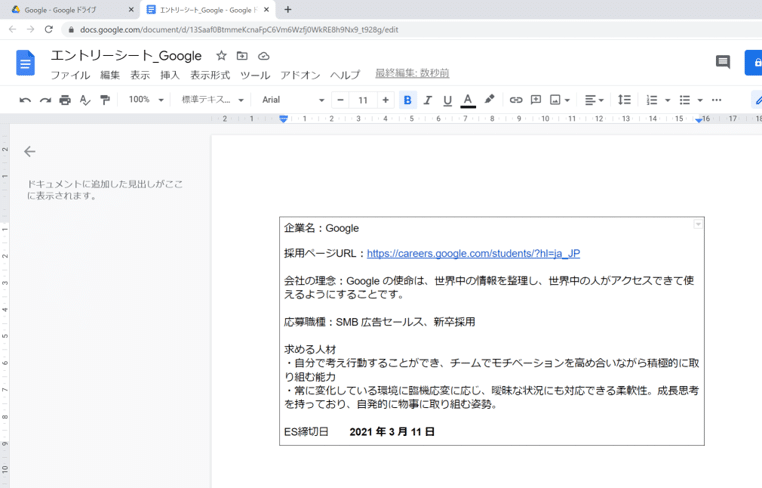Add a comment from toolbar icon
The image size is (762, 488).
click(536, 100)
